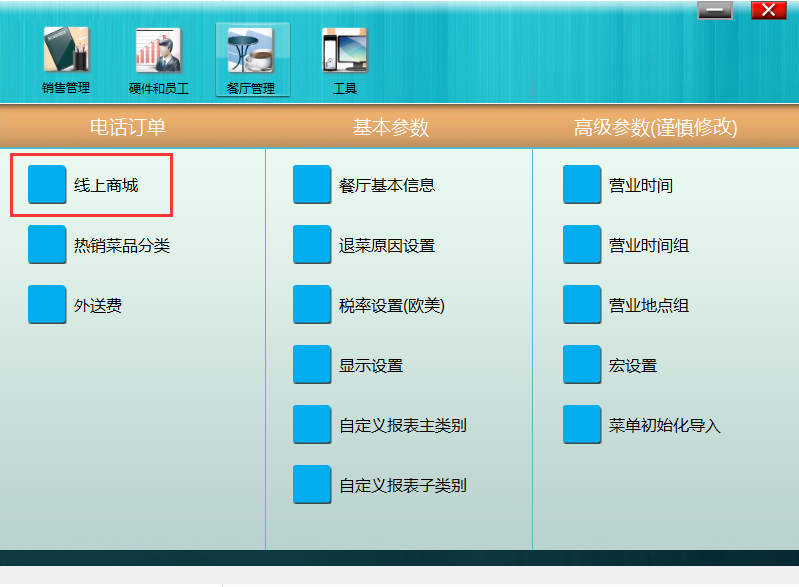Click the 电话订单 column header
The width and height of the screenshot is (799, 587).
[x=128, y=127]
